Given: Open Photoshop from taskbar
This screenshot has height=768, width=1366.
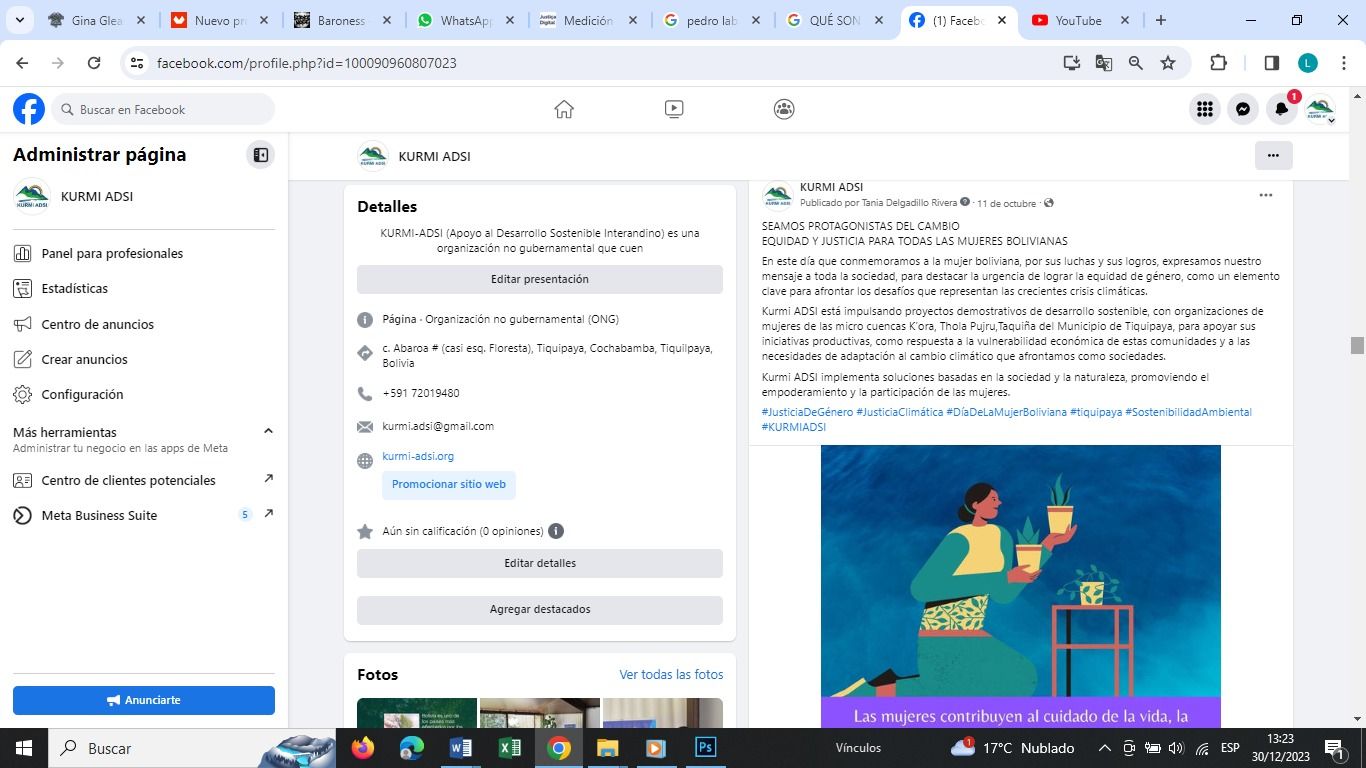Looking at the screenshot, I should (x=705, y=748).
